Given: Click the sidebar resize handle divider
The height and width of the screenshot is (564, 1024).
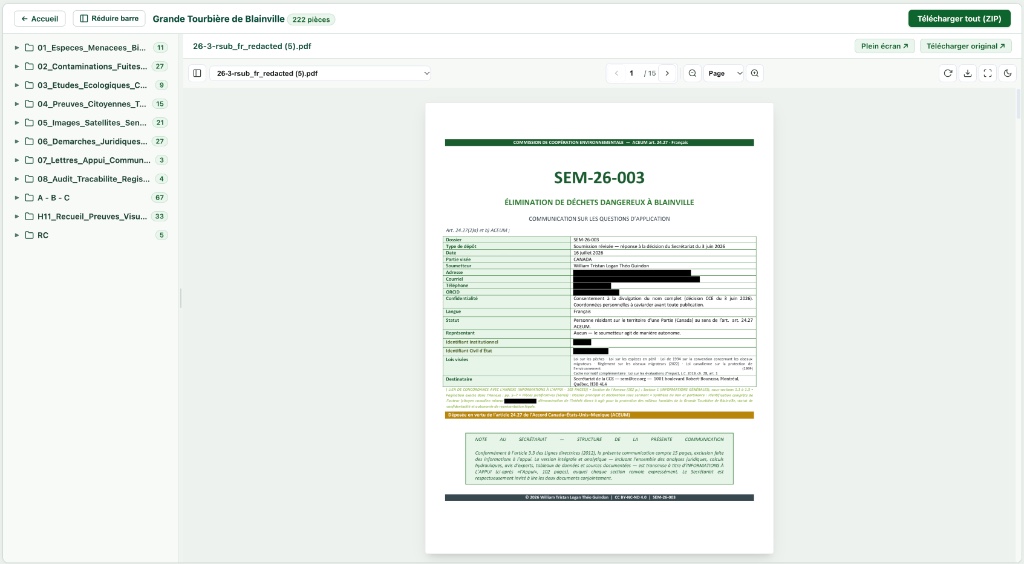Looking at the screenshot, I should click(x=180, y=298).
